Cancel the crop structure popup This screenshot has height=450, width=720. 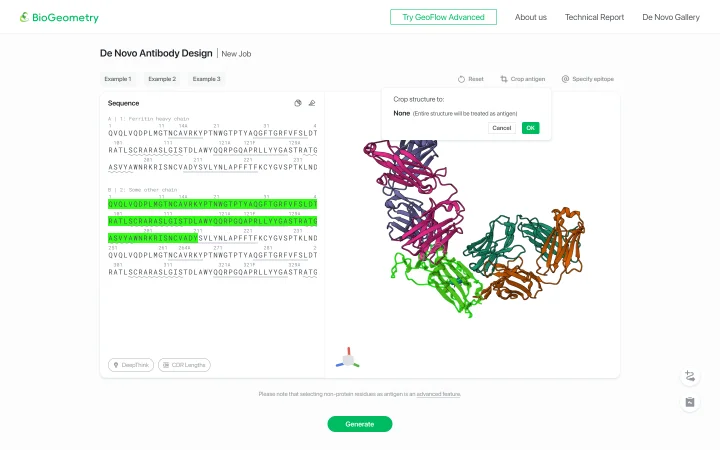(501, 128)
